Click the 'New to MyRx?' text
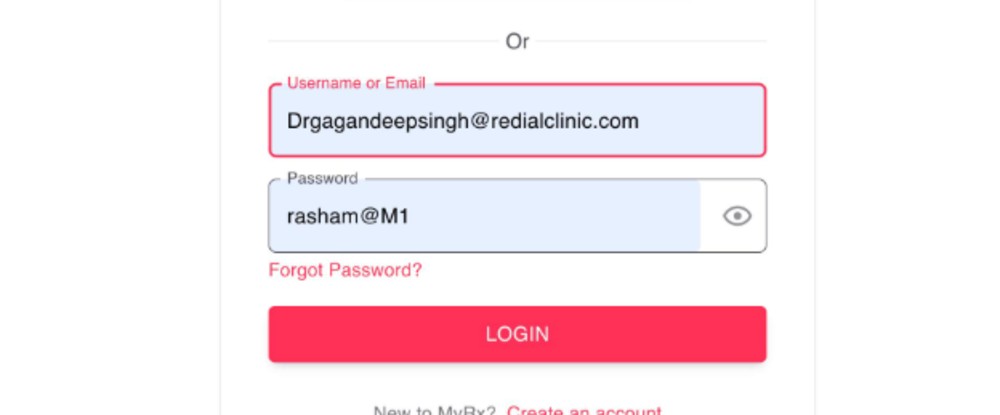This screenshot has height=415, width=1000. click(x=436, y=410)
